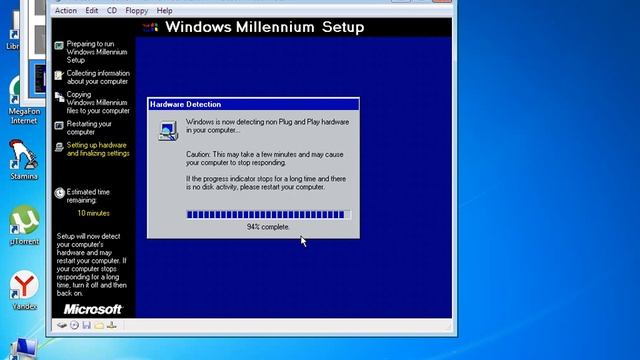Click the Setting up hardware step icon
Viewport: 640px width, 360px height.
[x=59, y=147]
